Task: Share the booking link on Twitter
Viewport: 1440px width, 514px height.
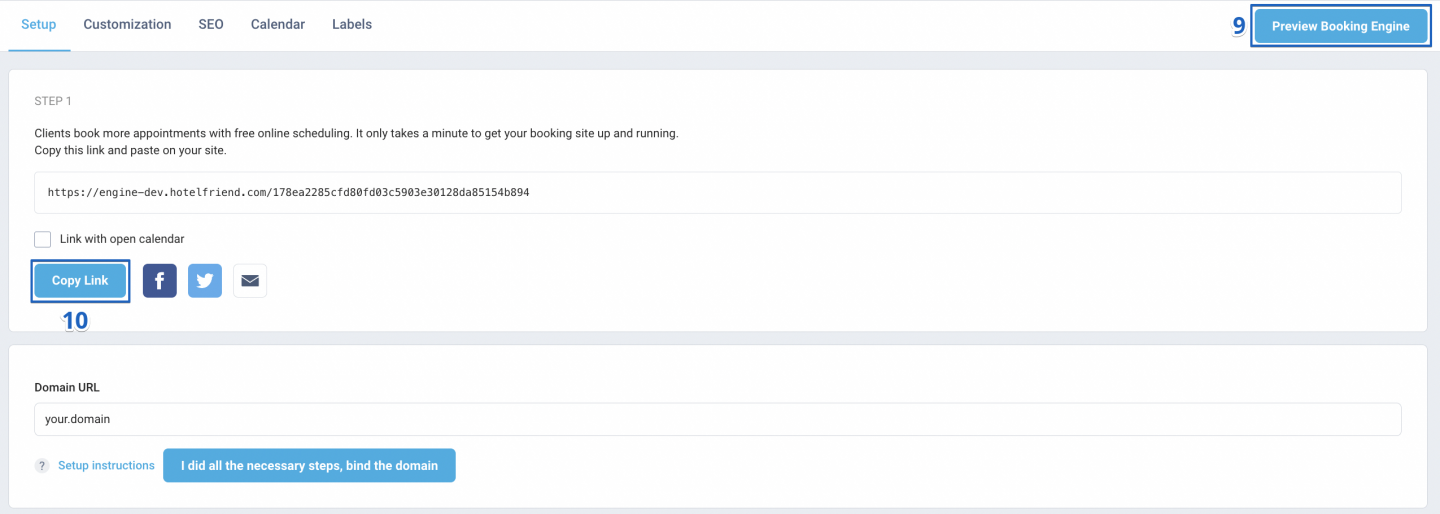Action: tap(205, 281)
